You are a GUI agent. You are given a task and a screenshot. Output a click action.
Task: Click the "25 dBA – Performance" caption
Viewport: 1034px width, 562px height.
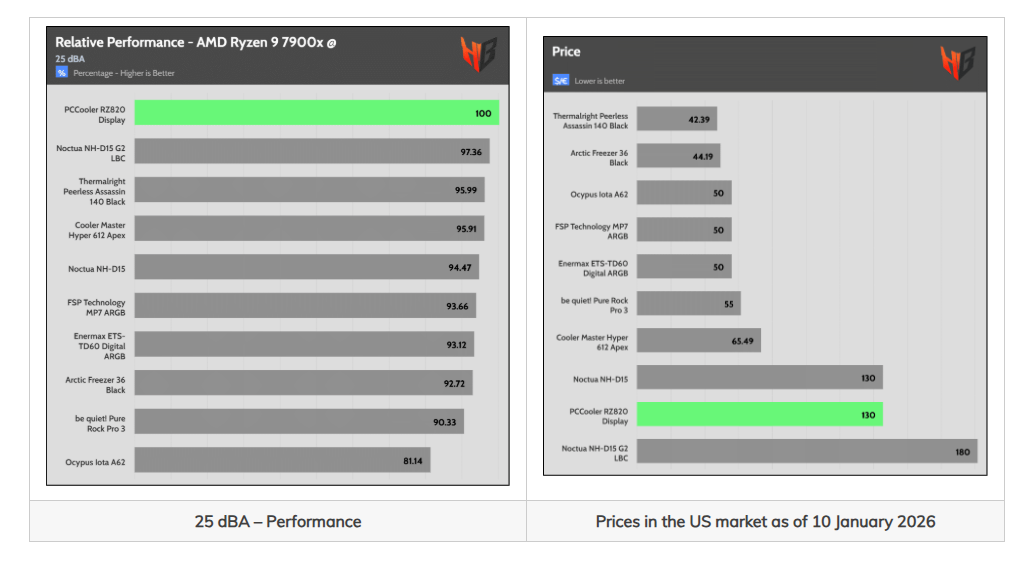(278, 521)
